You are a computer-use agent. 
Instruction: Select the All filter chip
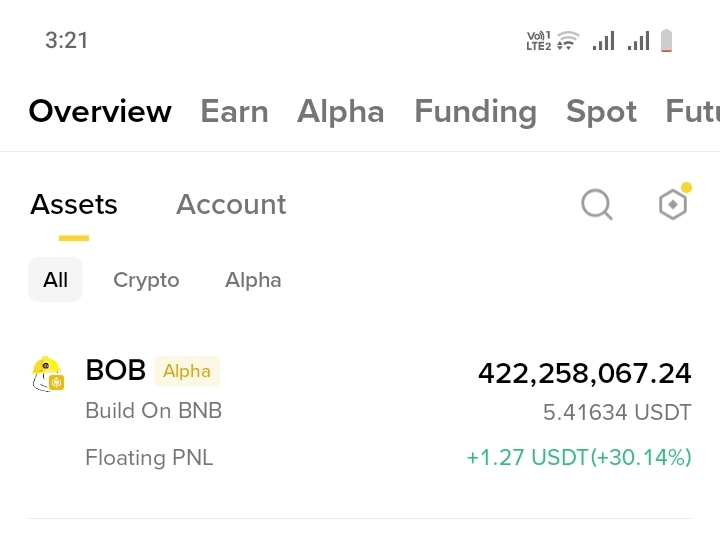56,280
